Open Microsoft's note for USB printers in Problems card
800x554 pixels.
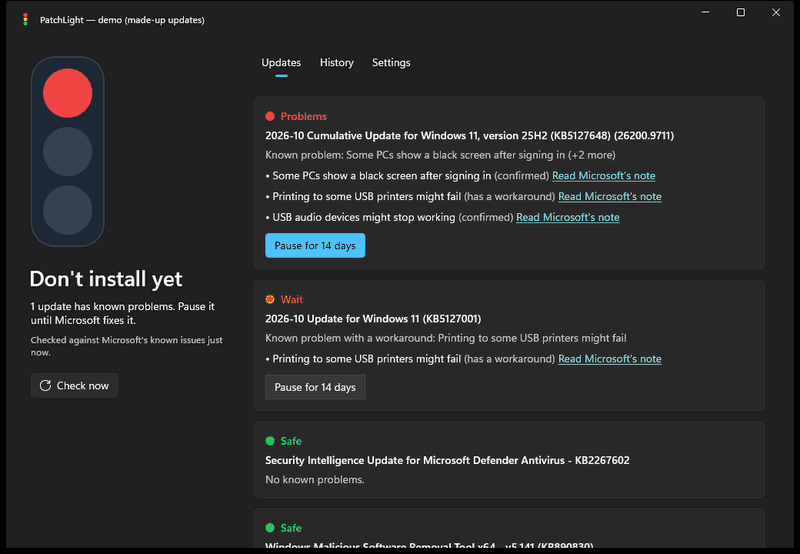coord(610,196)
